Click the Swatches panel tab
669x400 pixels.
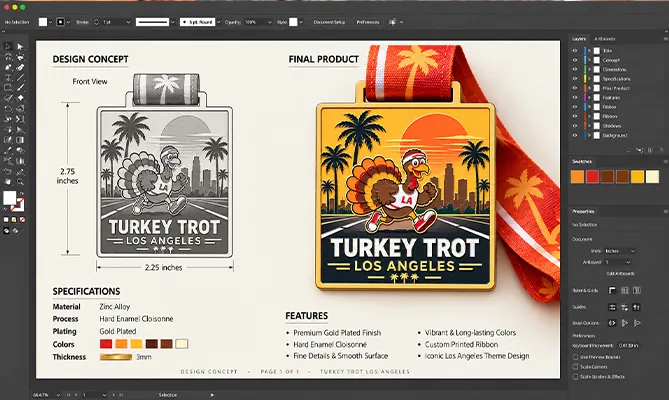pos(582,162)
